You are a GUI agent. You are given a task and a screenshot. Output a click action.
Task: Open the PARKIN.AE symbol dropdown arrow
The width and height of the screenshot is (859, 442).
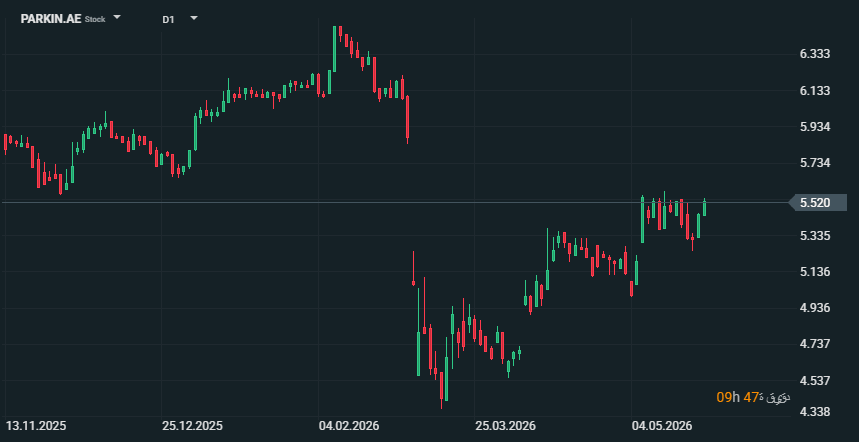pyautogui.click(x=117, y=17)
